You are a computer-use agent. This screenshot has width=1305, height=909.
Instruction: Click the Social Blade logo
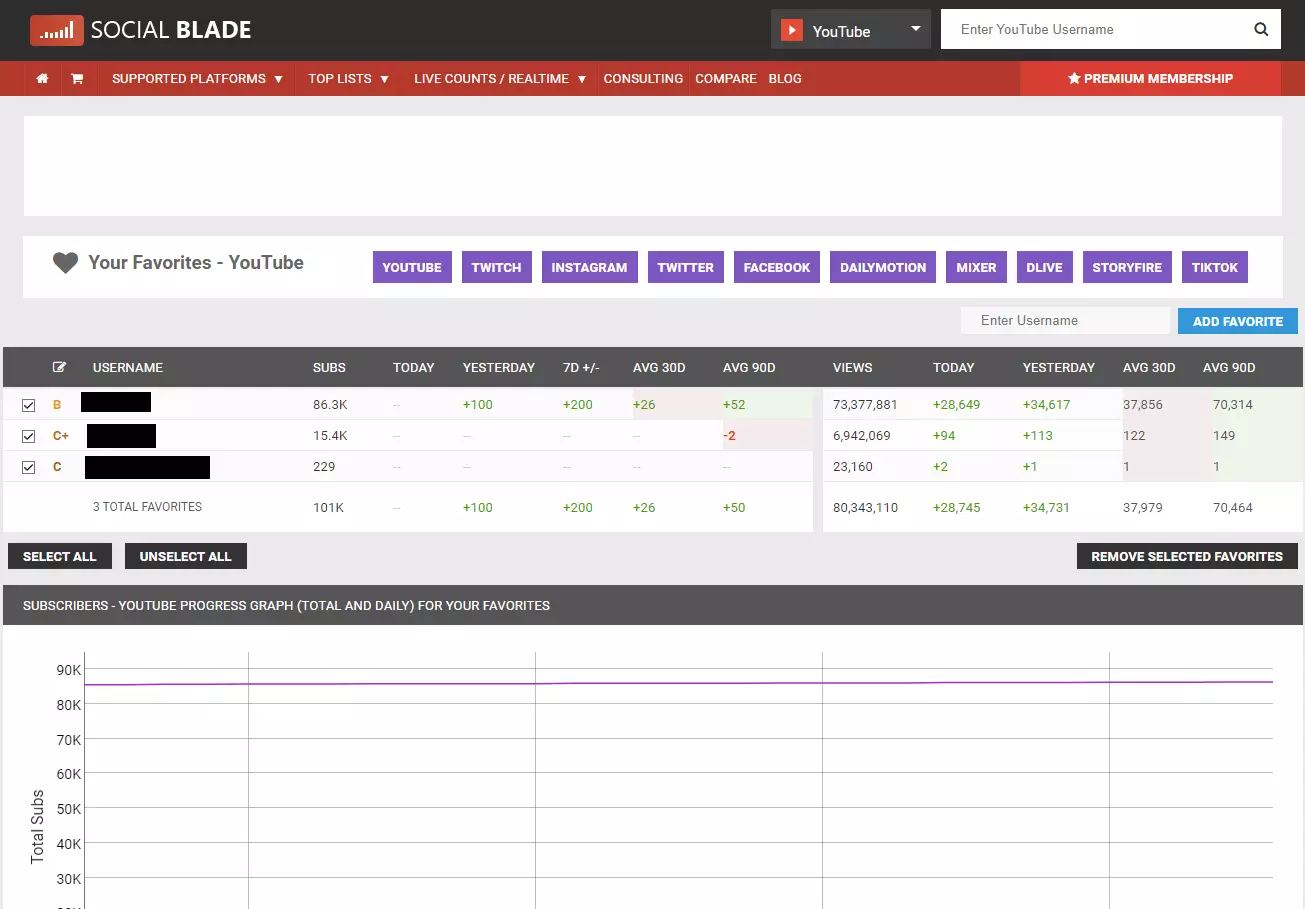pyautogui.click(x=141, y=31)
